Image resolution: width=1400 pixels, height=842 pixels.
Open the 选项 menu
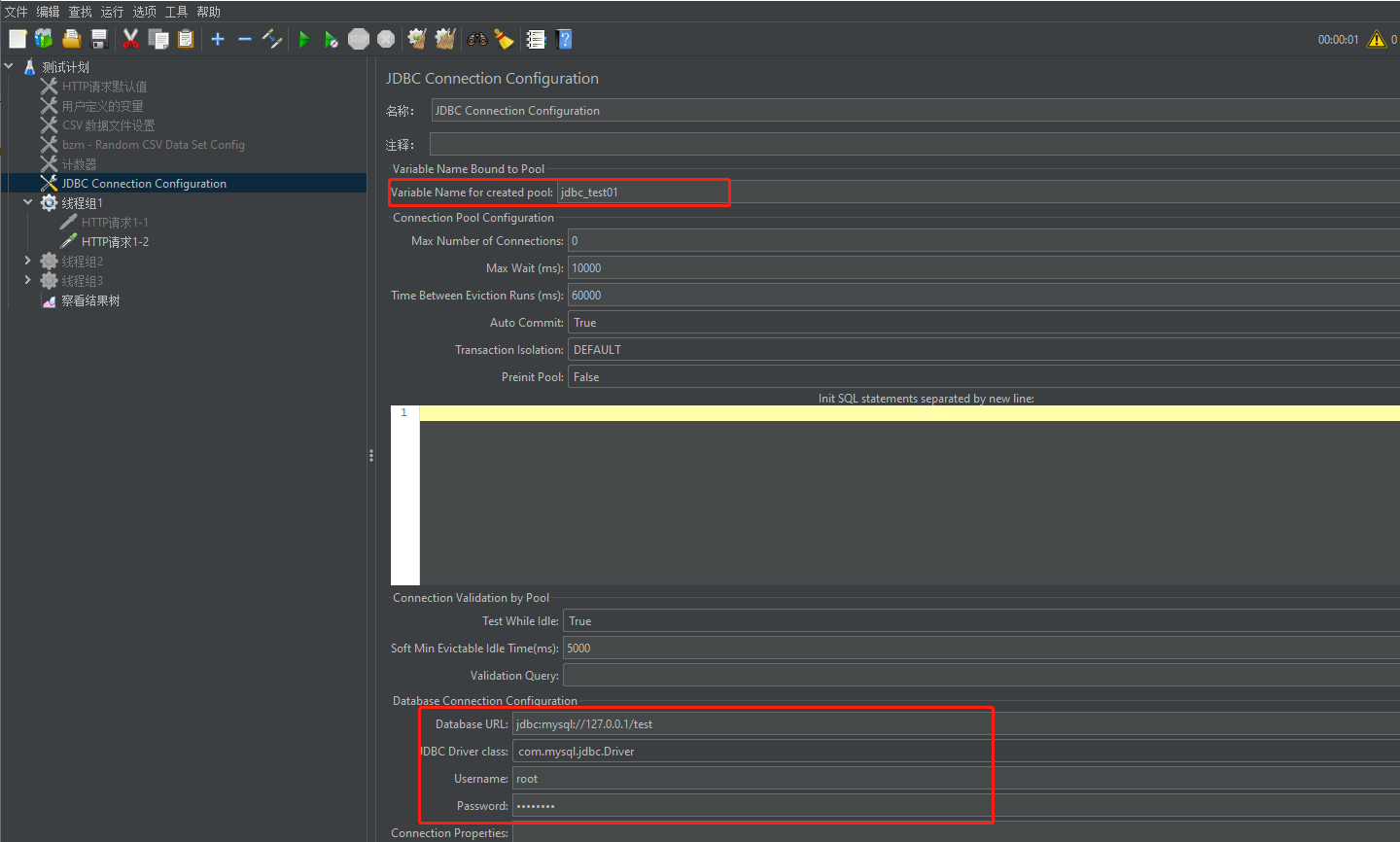[145, 12]
